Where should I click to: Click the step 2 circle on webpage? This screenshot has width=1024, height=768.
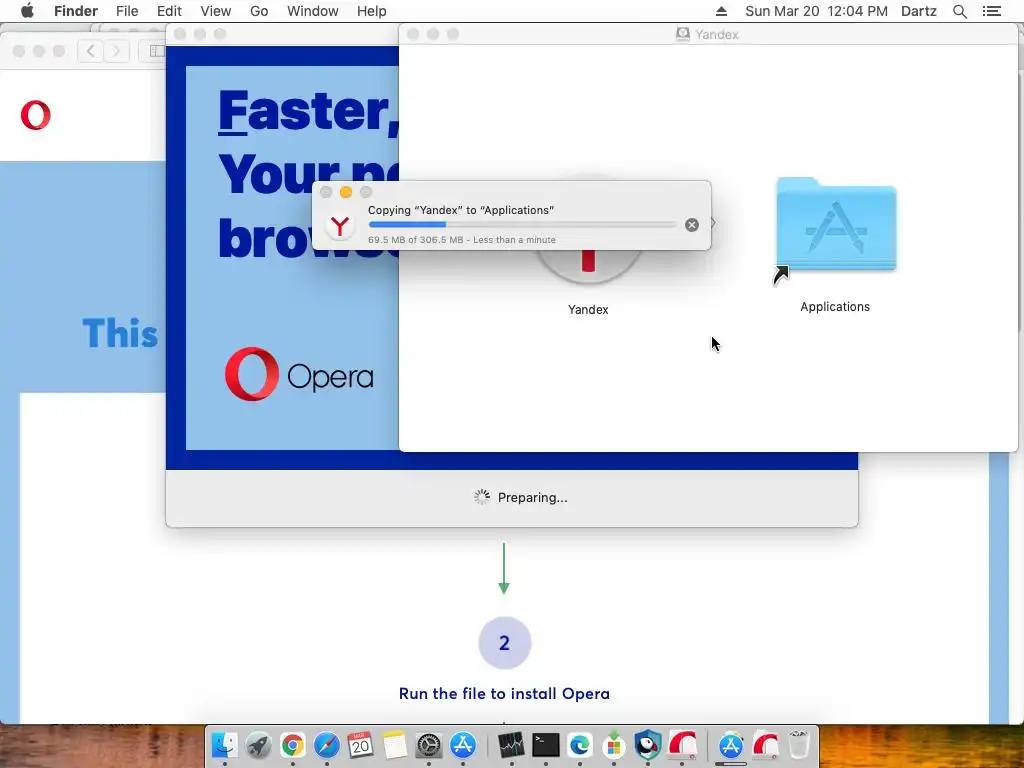[504, 643]
